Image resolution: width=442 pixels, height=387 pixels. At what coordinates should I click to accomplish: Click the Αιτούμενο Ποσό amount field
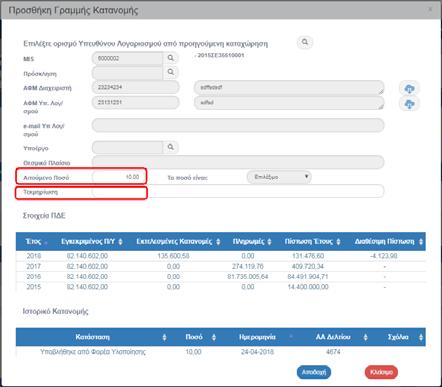point(118,177)
